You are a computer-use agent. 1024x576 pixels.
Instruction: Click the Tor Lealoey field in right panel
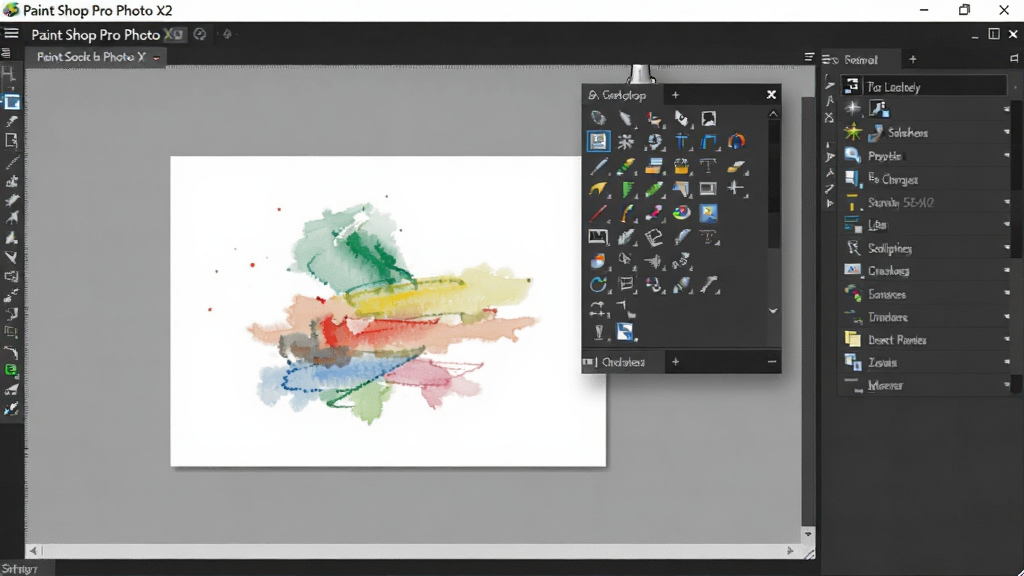tap(923, 86)
